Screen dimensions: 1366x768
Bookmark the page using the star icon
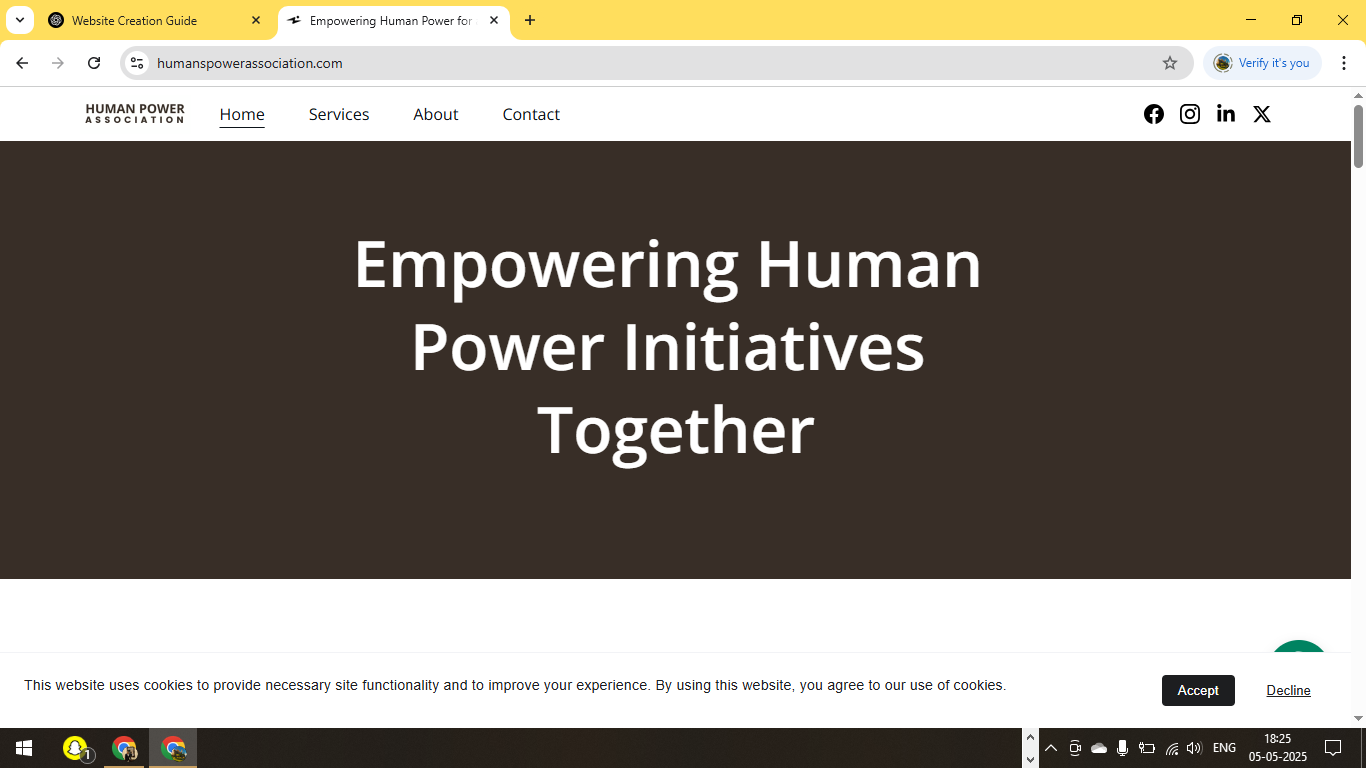coord(1170,62)
